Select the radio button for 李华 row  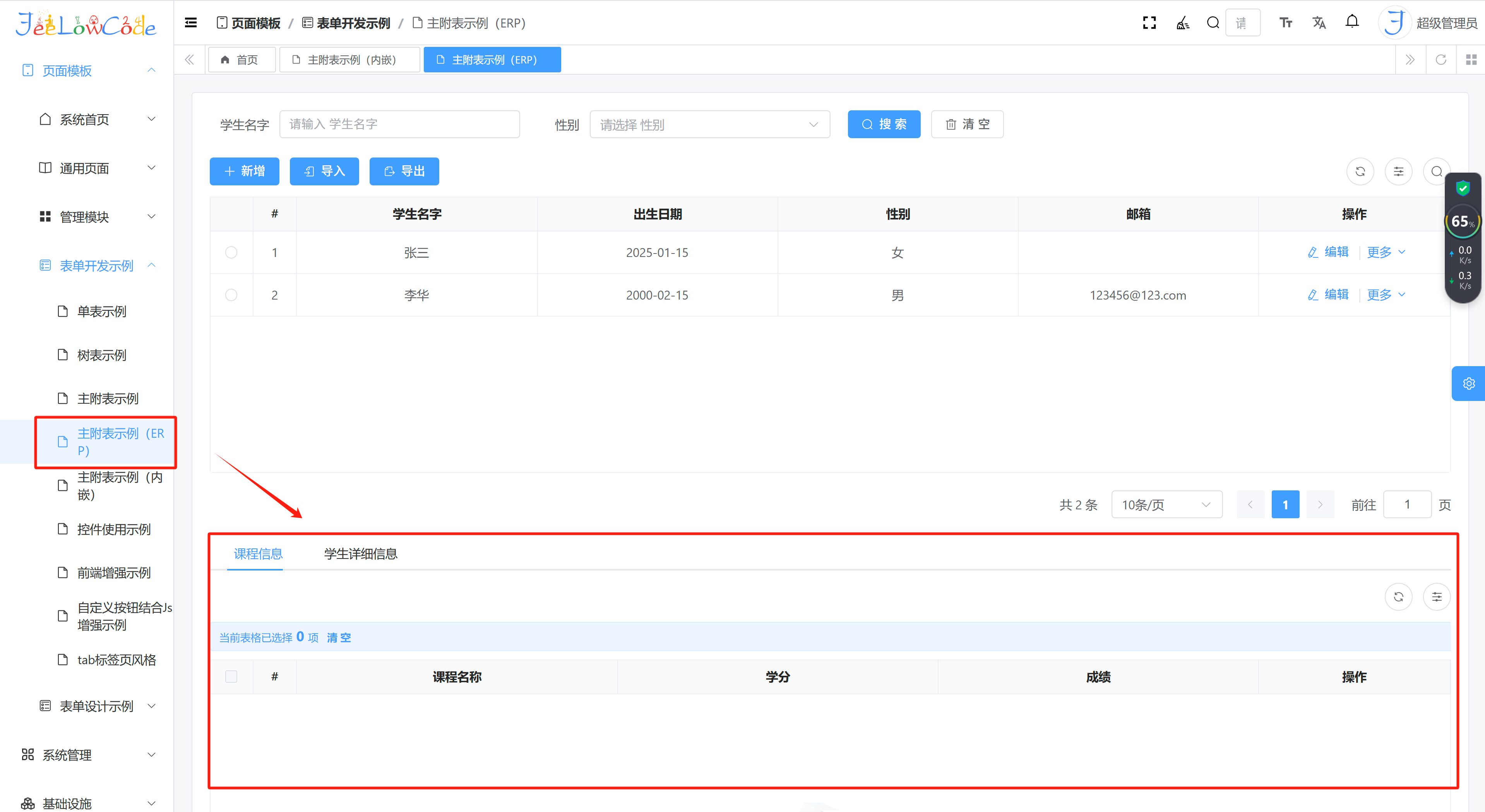click(231, 295)
